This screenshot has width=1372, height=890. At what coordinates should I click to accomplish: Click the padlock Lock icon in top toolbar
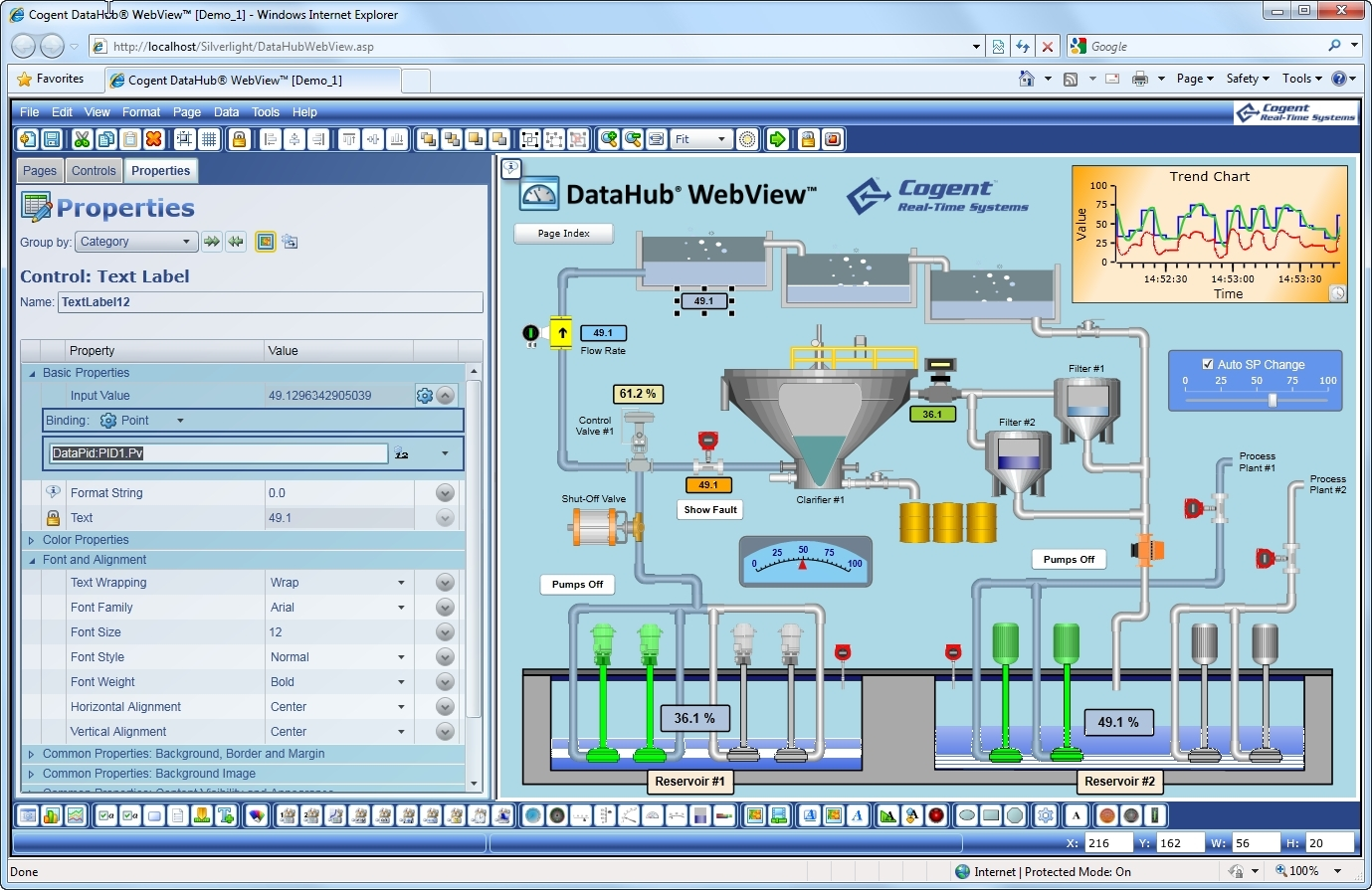(239, 139)
